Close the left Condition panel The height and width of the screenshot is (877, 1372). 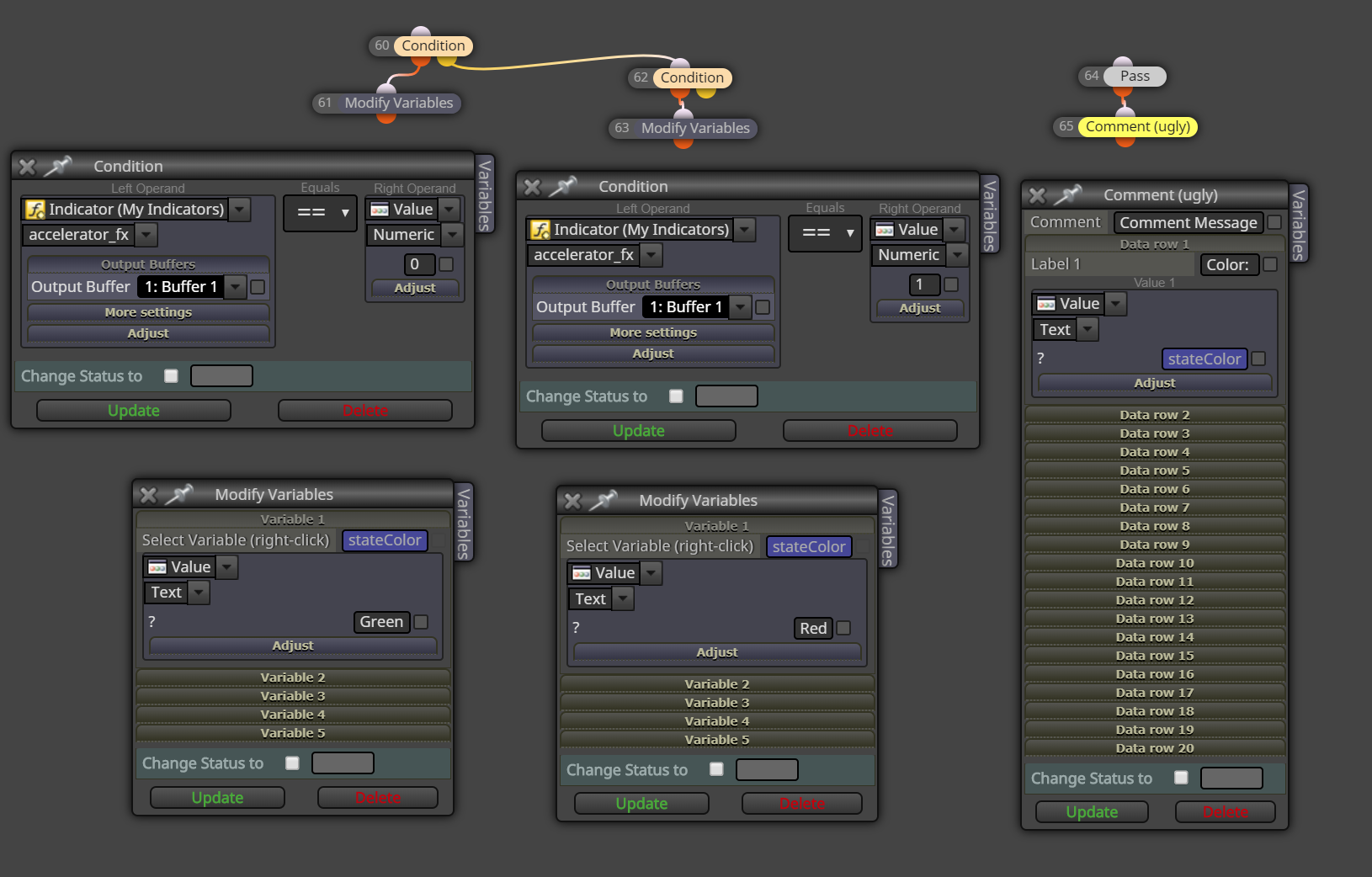click(28, 167)
